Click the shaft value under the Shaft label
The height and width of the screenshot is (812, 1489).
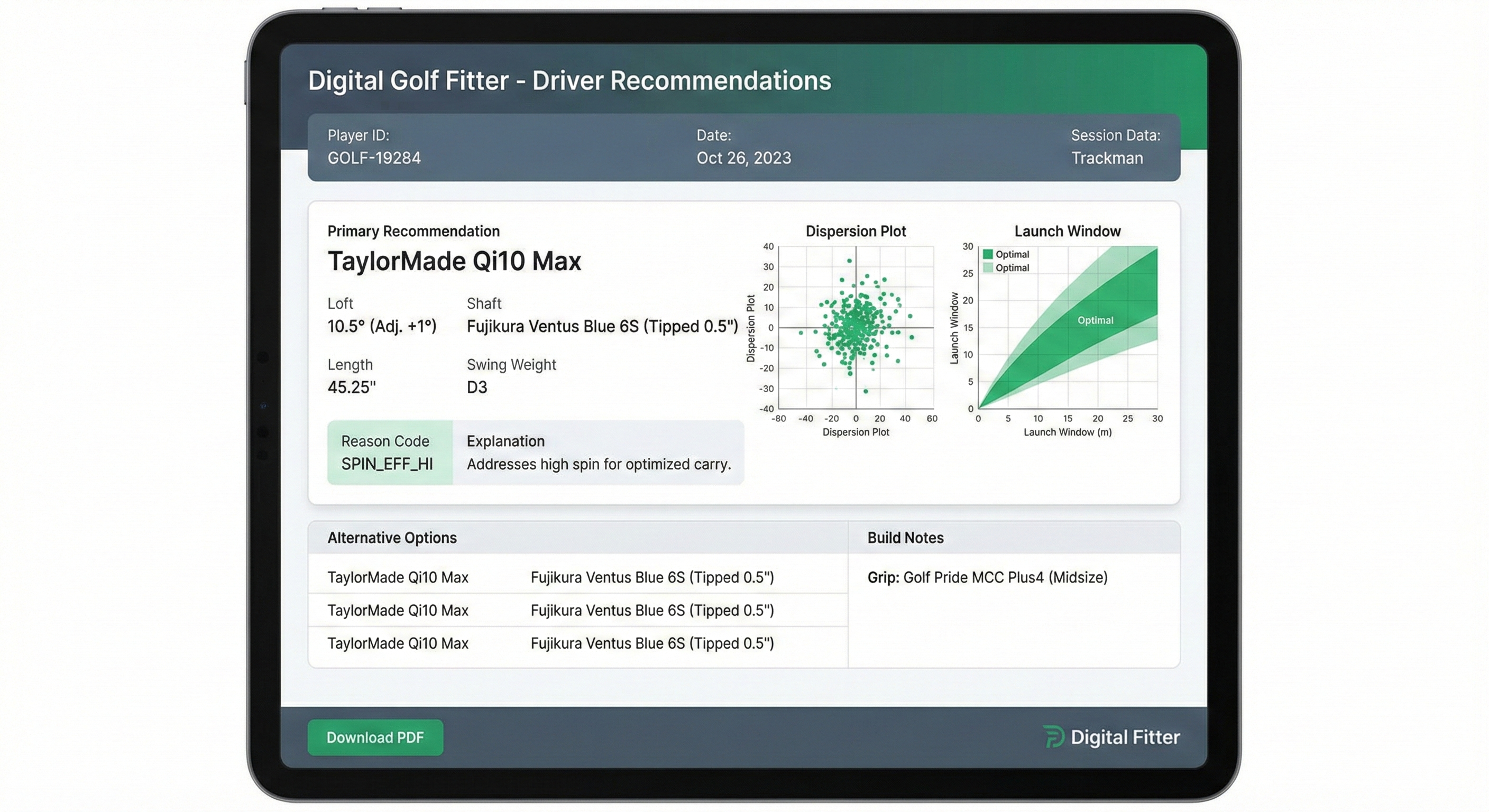[x=602, y=326]
